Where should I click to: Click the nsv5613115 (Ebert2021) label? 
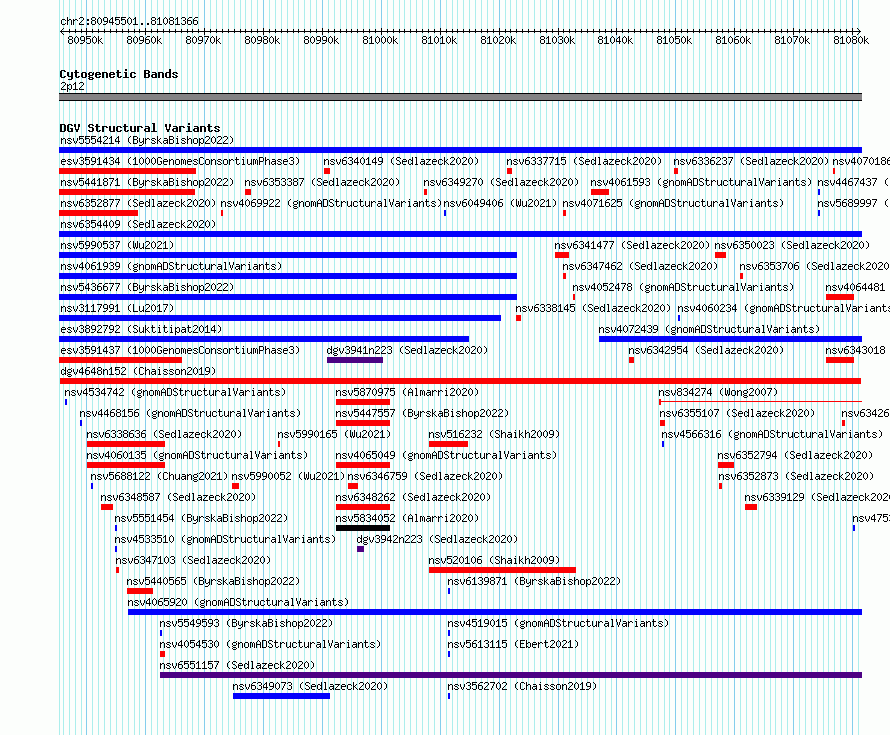513,644
